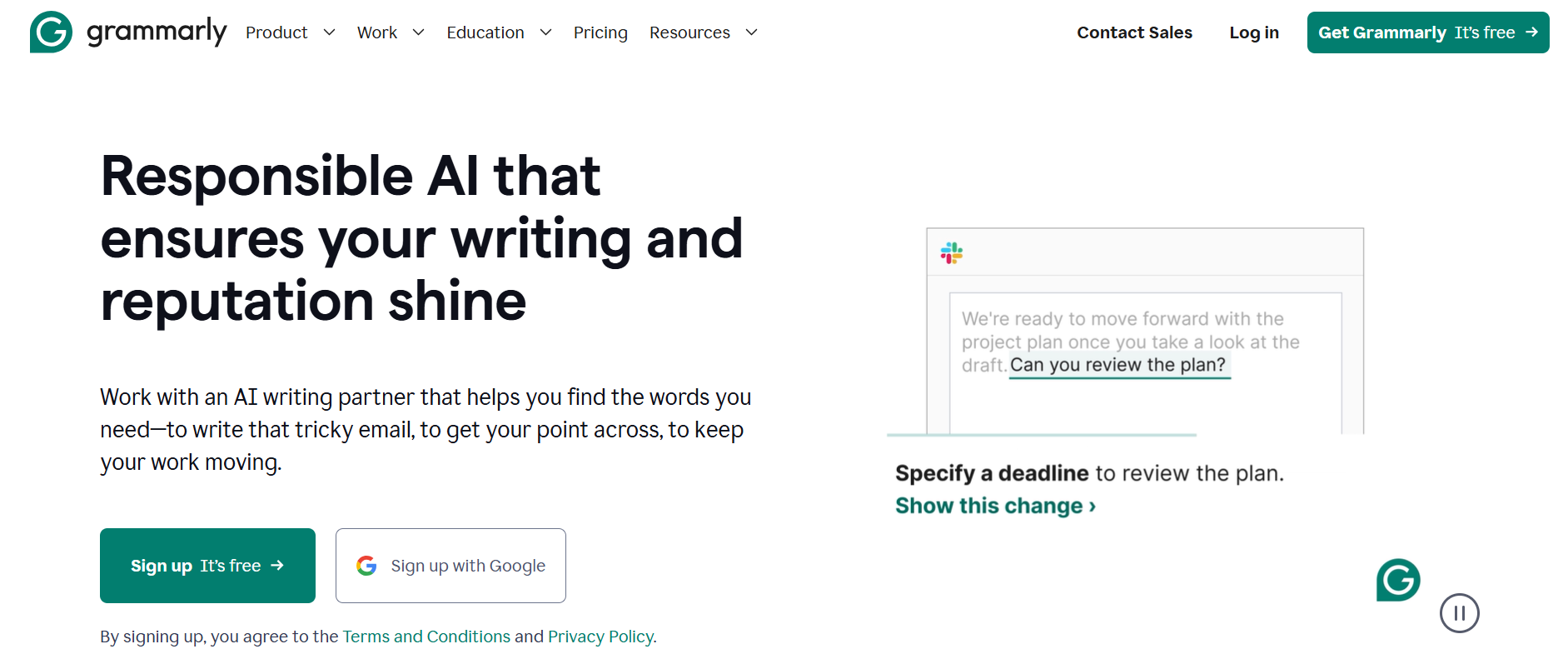
Task: Expand the Work dropdown chevron
Action: coord(418,32)
